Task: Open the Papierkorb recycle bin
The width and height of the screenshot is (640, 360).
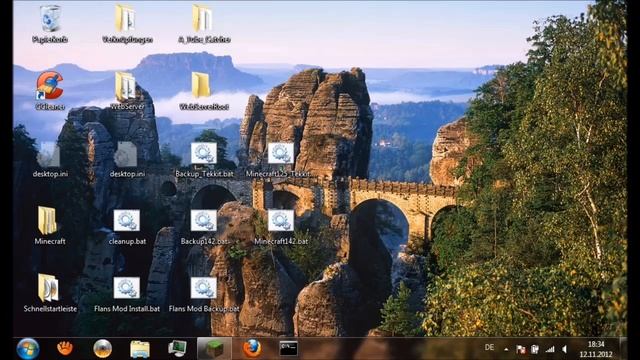Action: (x=50, y=24)
